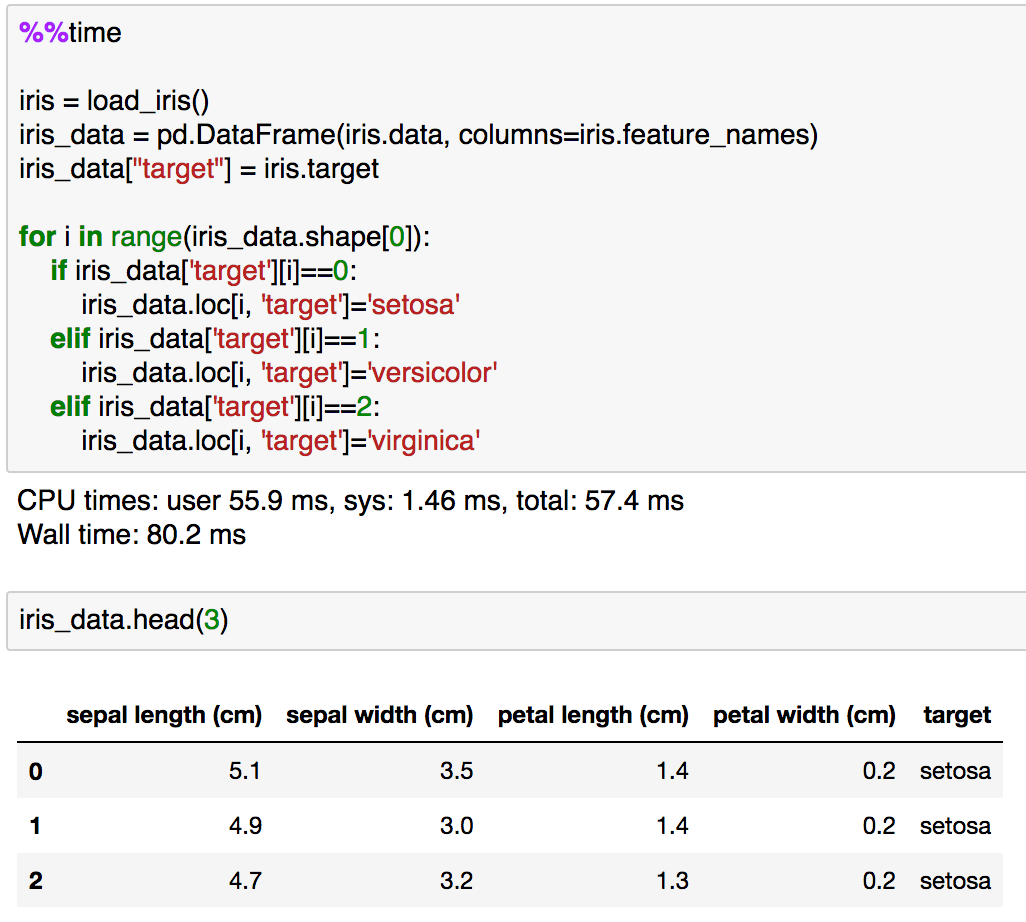Click the Wall time output line

(x=132, y=535)
